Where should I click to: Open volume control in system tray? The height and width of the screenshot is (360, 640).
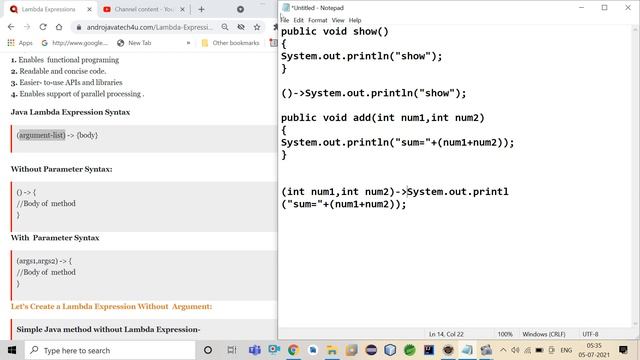point(515,350)
